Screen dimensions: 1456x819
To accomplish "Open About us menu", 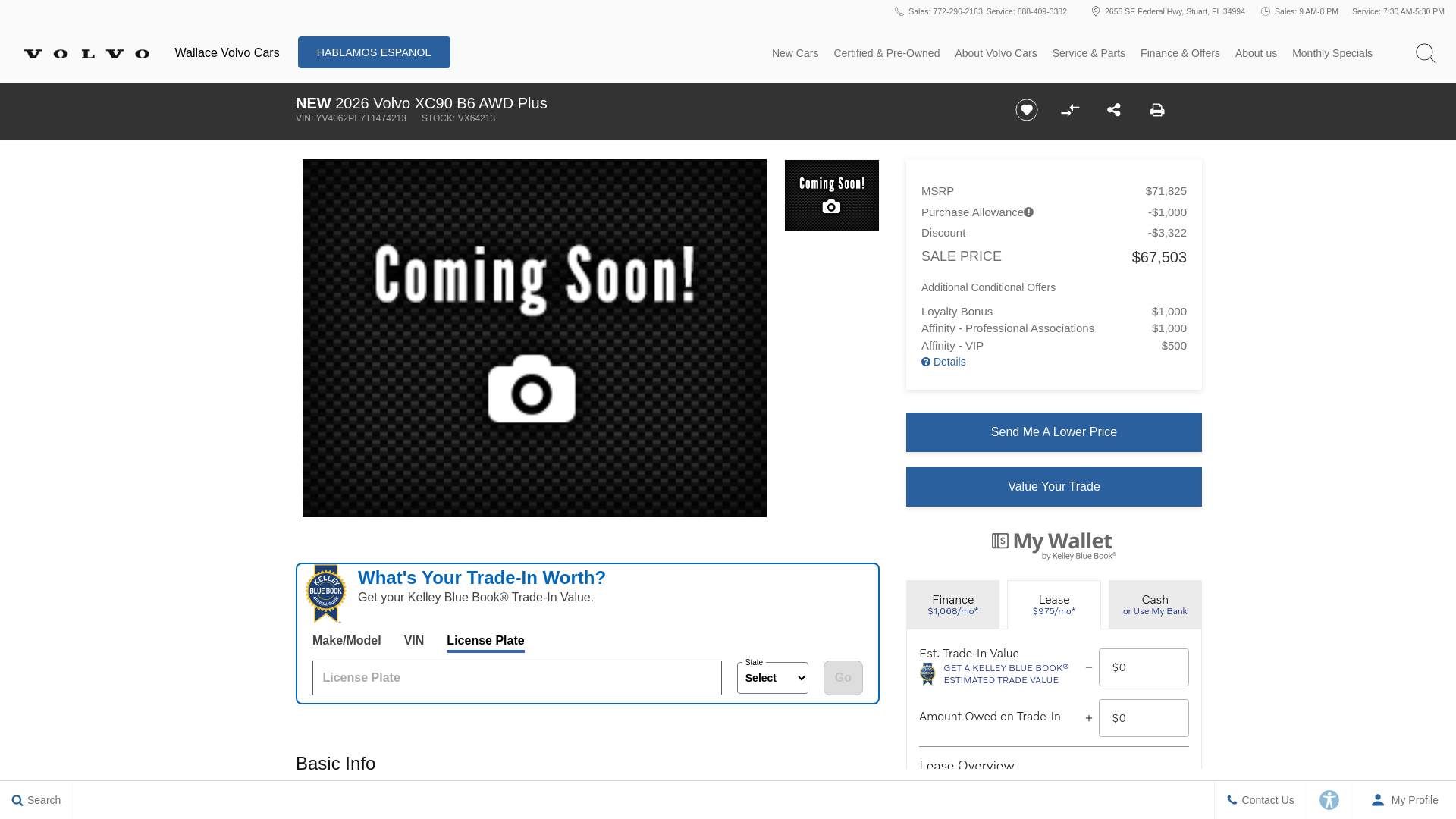I will tap(1256, 53).
